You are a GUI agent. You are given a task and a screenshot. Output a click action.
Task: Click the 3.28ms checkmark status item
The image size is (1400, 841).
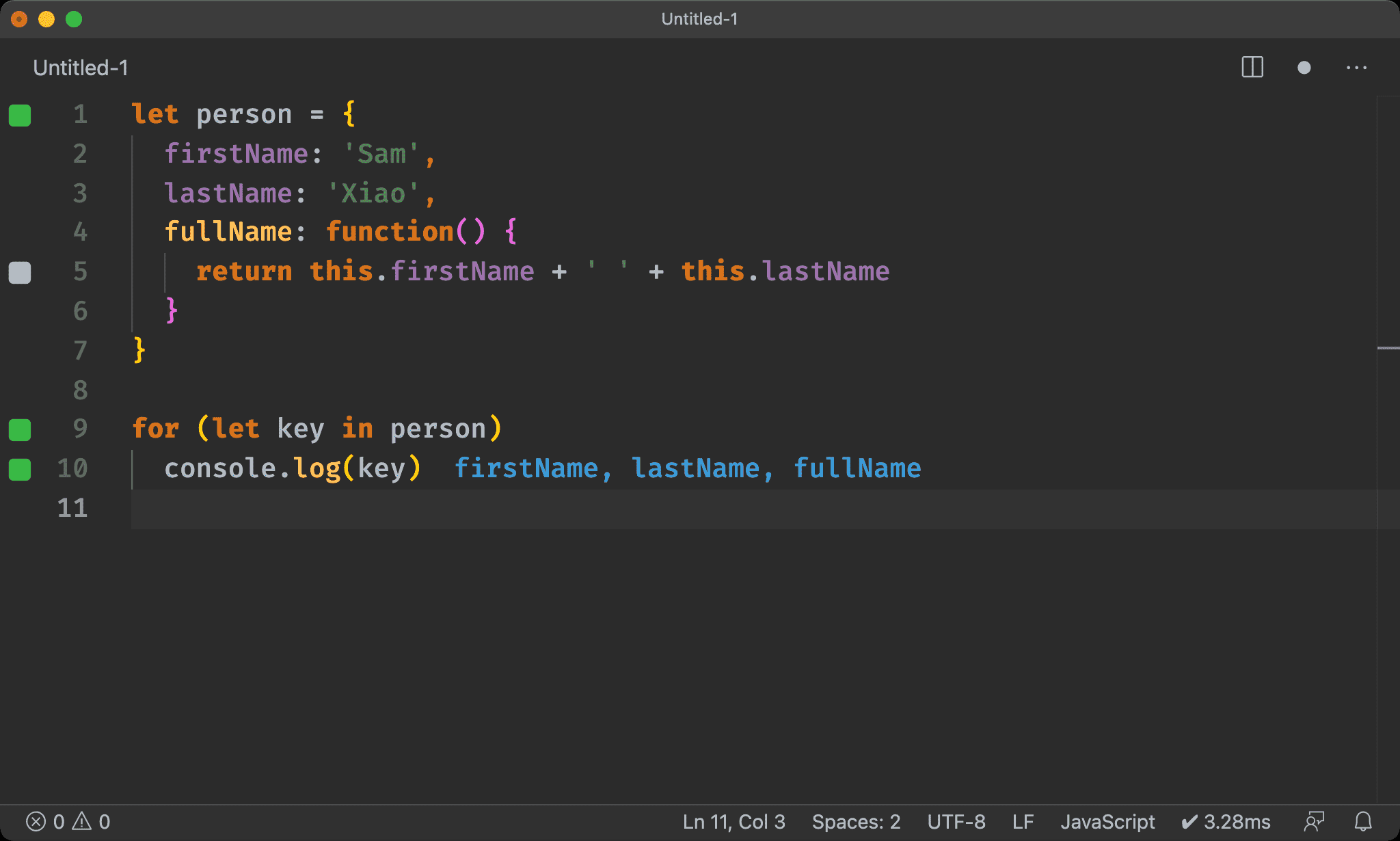1226,821
